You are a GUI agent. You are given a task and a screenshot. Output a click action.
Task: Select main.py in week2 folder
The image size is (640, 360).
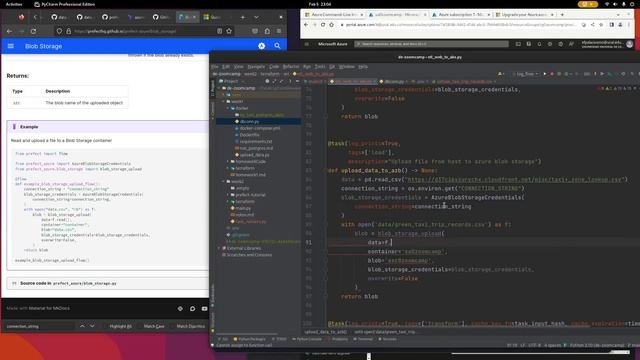tap(243, 208)
